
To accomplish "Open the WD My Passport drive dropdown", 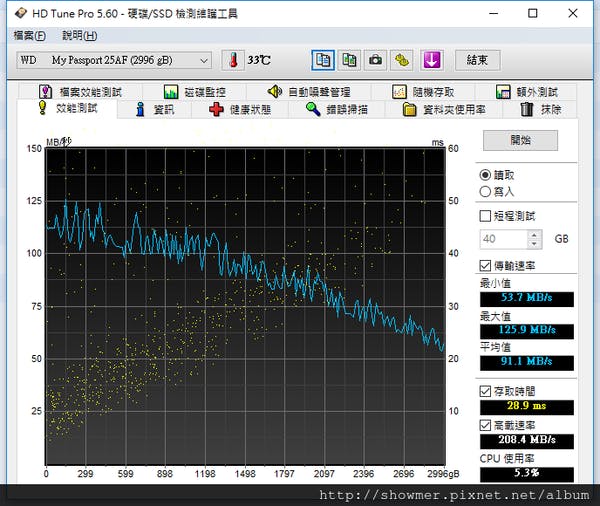I will click(x=114, y=60).
